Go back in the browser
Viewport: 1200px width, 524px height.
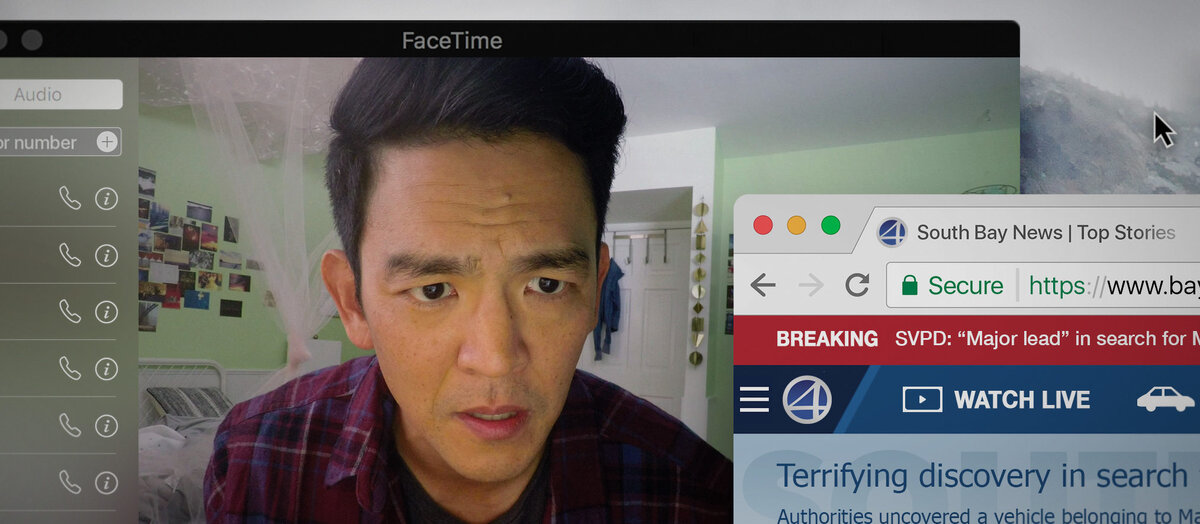click(763, 286)
